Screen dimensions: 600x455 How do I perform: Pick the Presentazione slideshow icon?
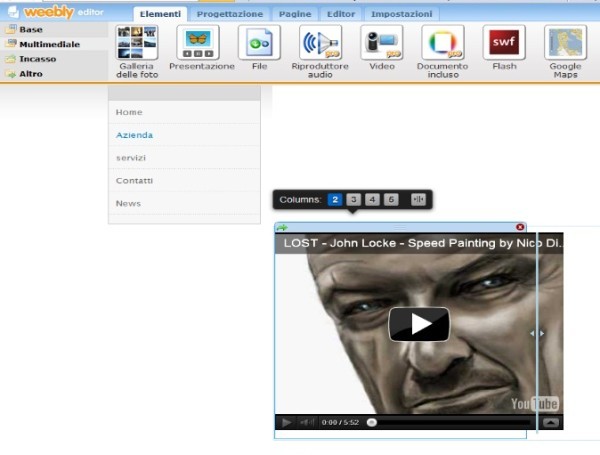197,43
